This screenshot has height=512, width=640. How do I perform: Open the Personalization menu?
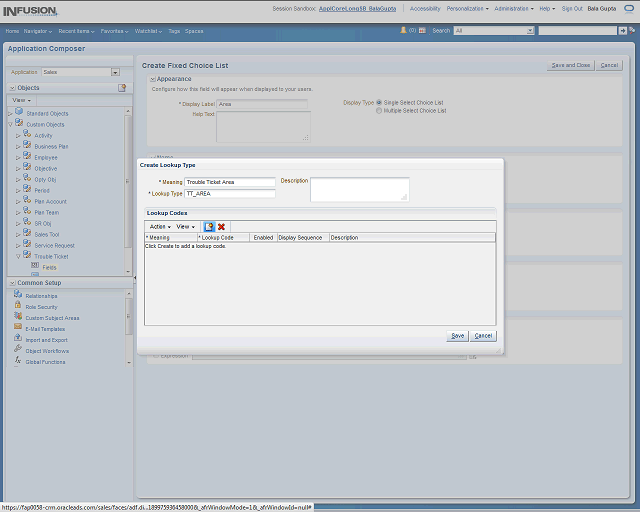(x=467, y=8)
